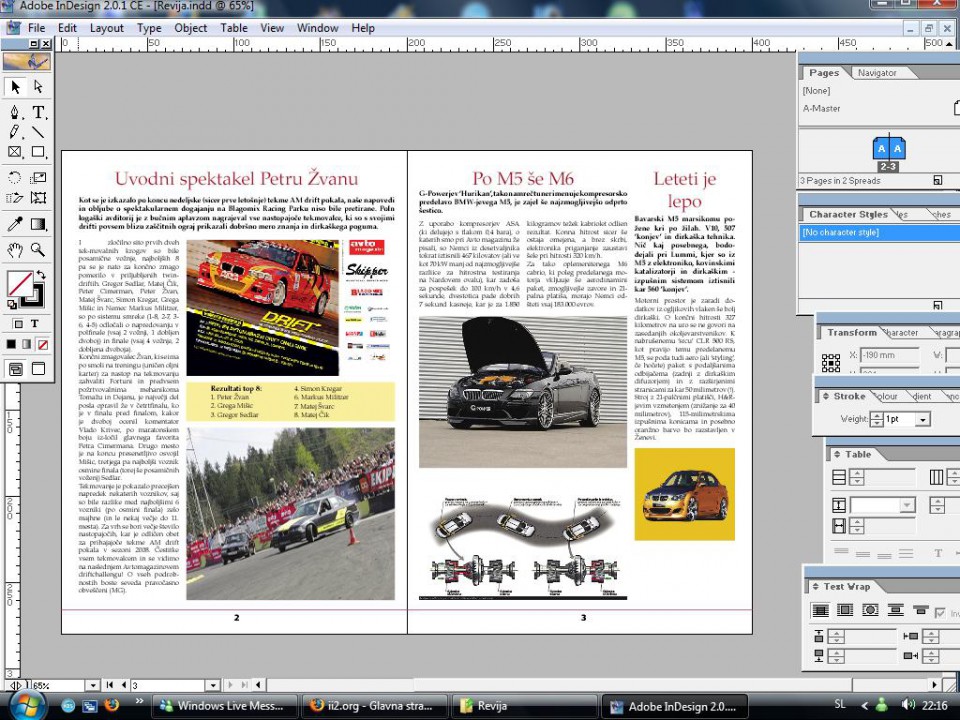Viewport: 960px width, 720px height.
Task: Click the Default Fill and Stroke icon
Action: point(12,304)
